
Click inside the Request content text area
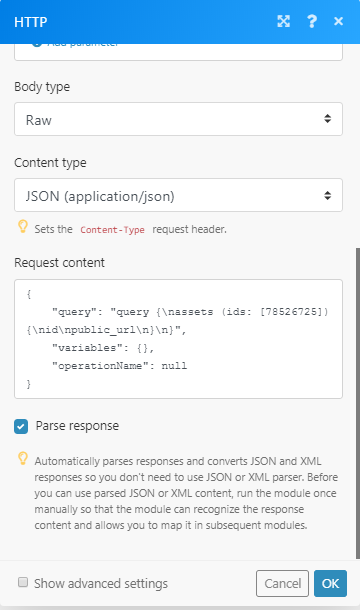click(178, 339)
